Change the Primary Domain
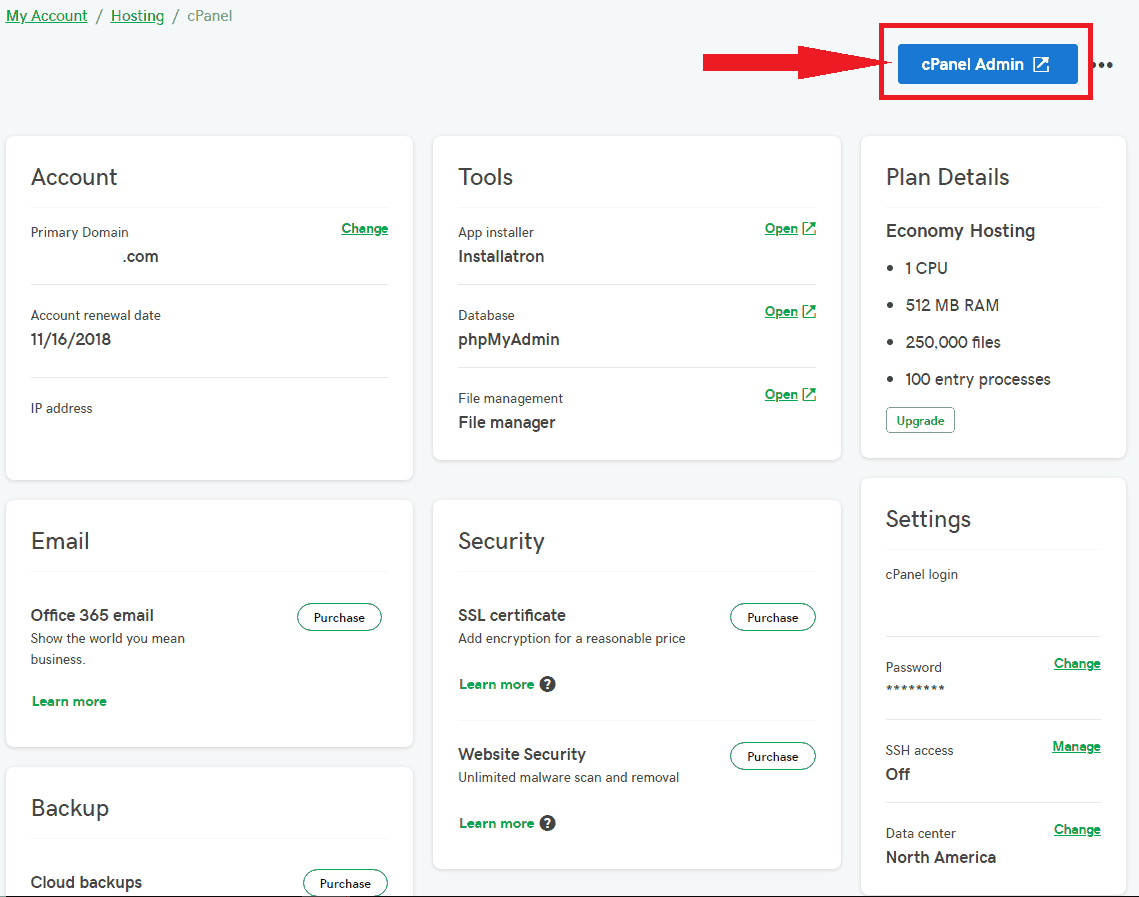This screenshot has width=1139, height=897. (365, 229)
